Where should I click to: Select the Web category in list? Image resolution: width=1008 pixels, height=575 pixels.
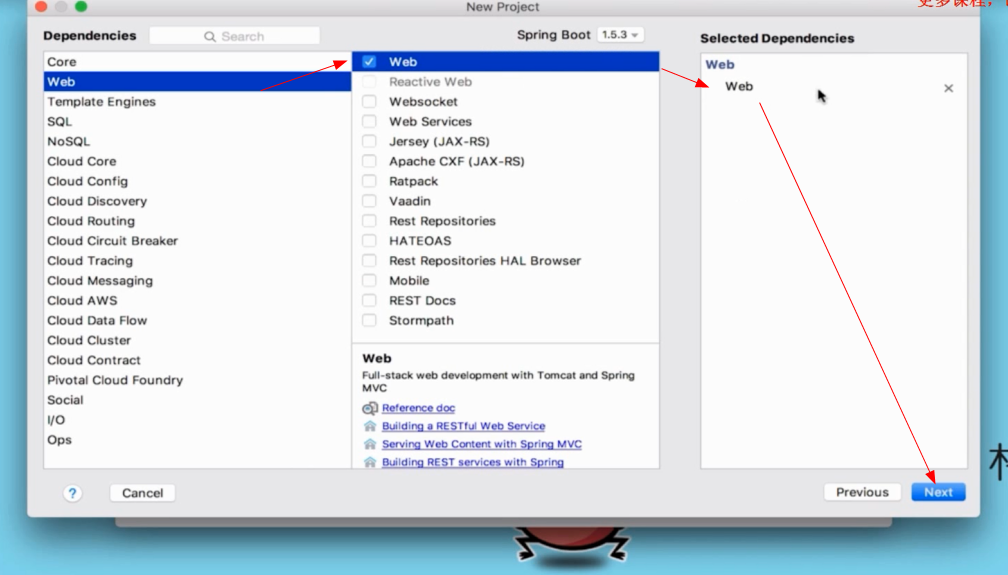197,82
